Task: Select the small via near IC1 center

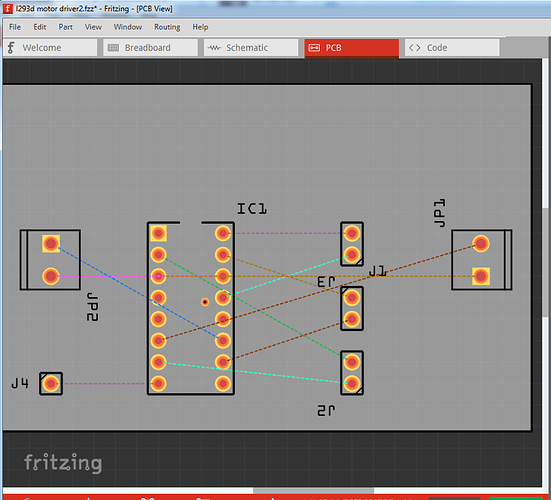Action: tap(205, 302)
